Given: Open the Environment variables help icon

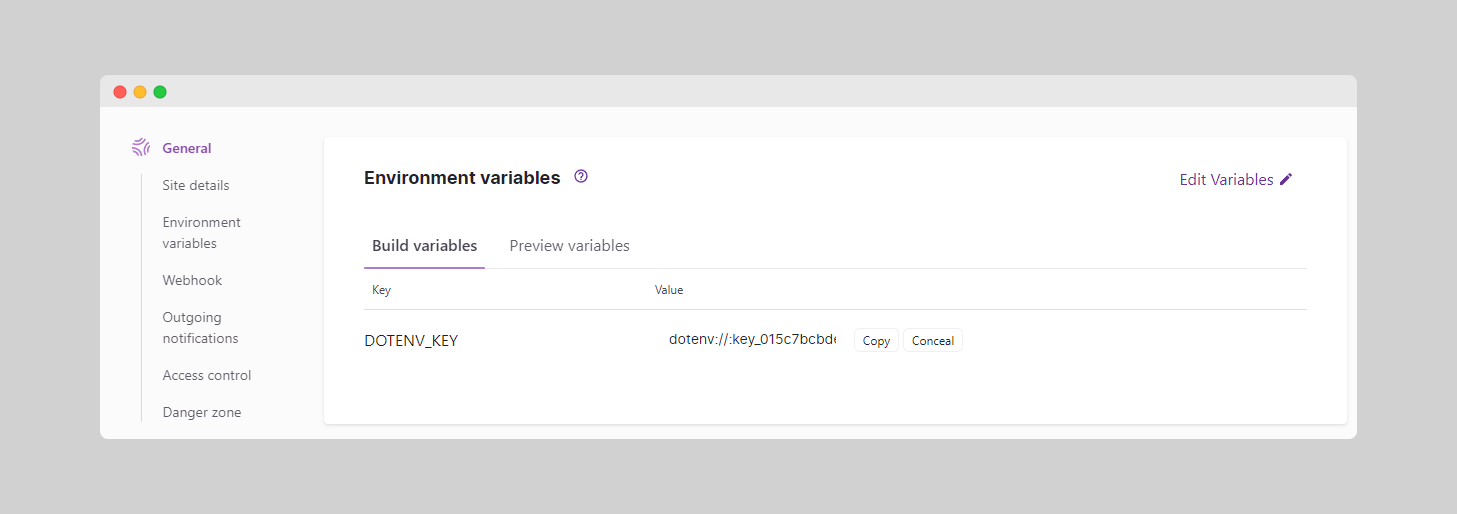Looking at the screenshot, I should 581,176.
